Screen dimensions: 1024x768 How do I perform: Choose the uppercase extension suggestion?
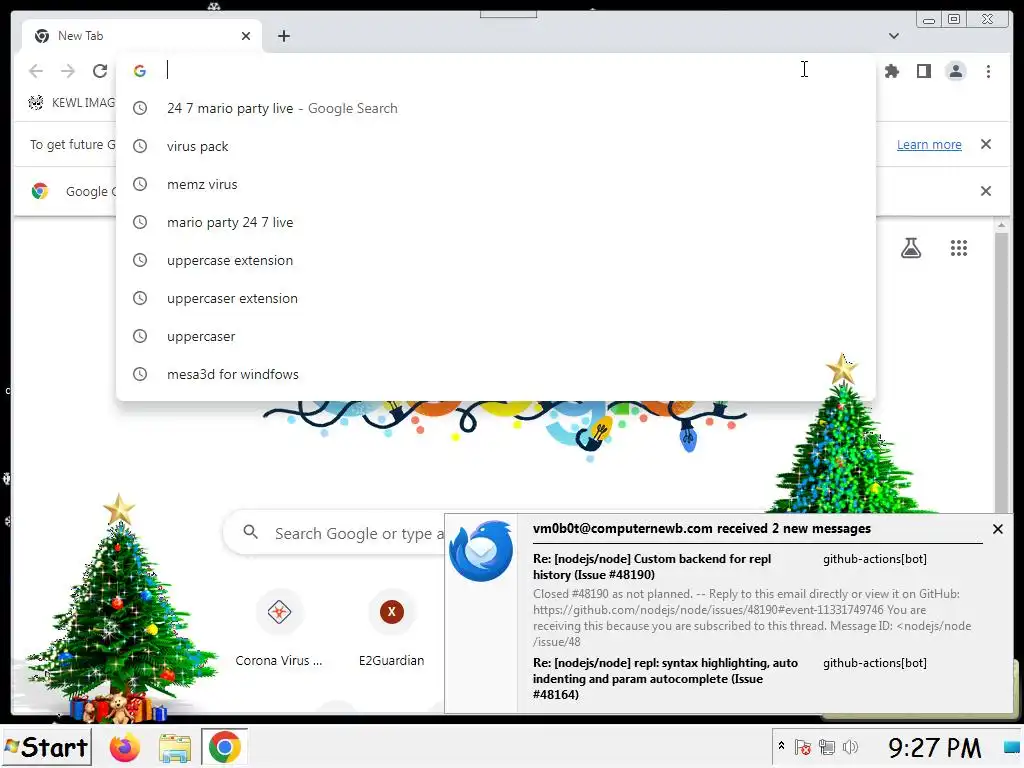(496, 260)
